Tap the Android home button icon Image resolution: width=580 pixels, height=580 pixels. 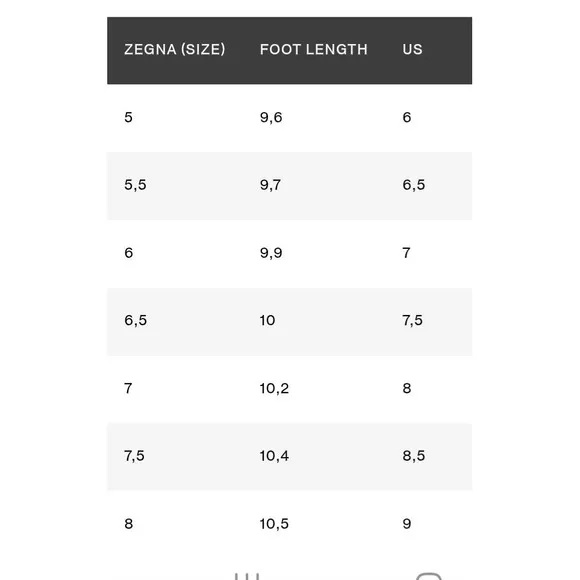(429, 577)
